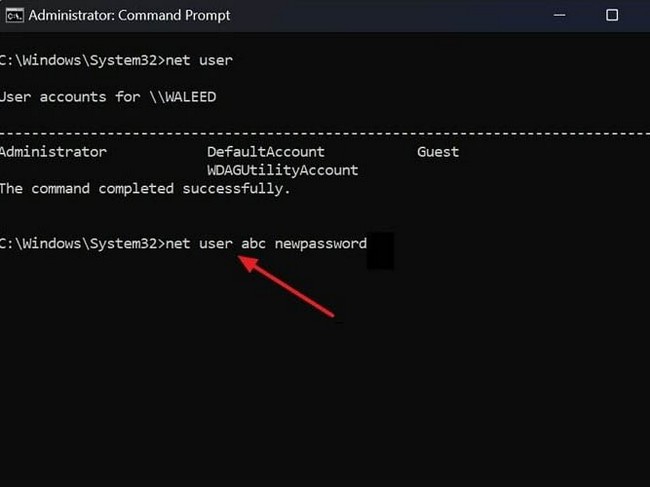Image resolution: width=650 pixels, height=487 pixels.
Task: Click the last C:\Windows\System32> prompt path
Action: coord(82,243)
